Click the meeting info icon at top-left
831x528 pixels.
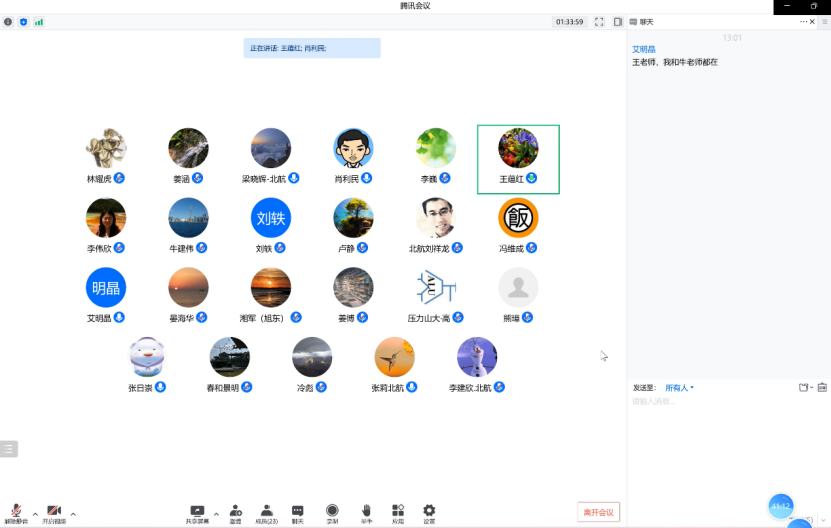[x=8, y=21]
